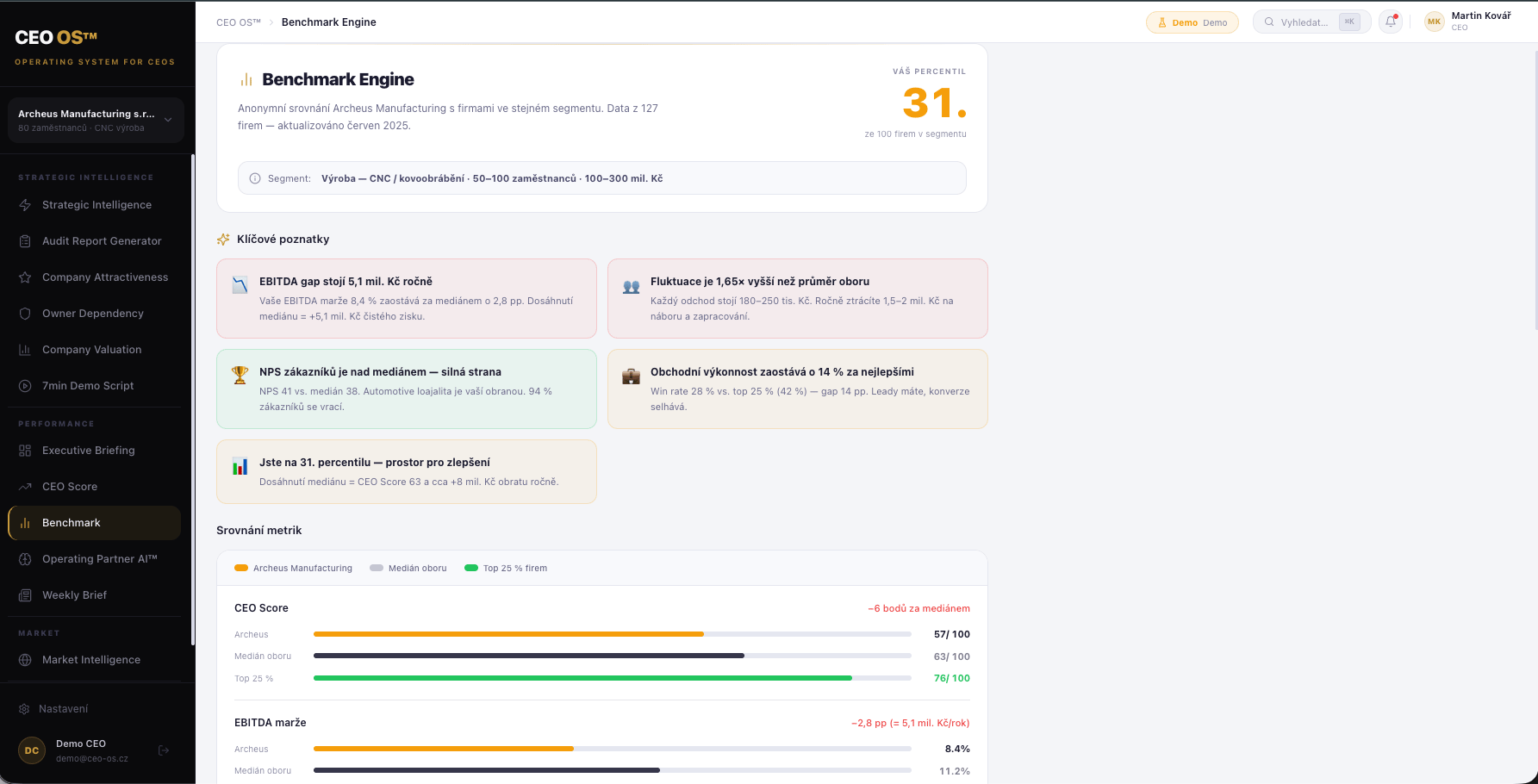The image size is (1538, 784).
Task: Click Vyhledat search field
Action: click(x=1311, y=22)
